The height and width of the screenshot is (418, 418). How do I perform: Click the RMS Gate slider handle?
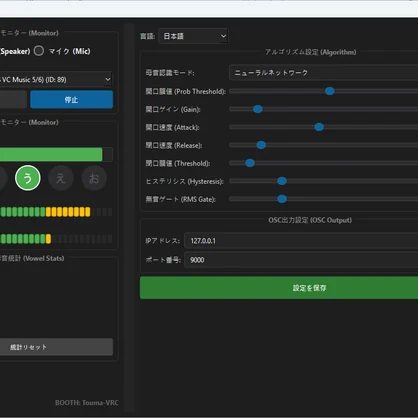[282, 199]
